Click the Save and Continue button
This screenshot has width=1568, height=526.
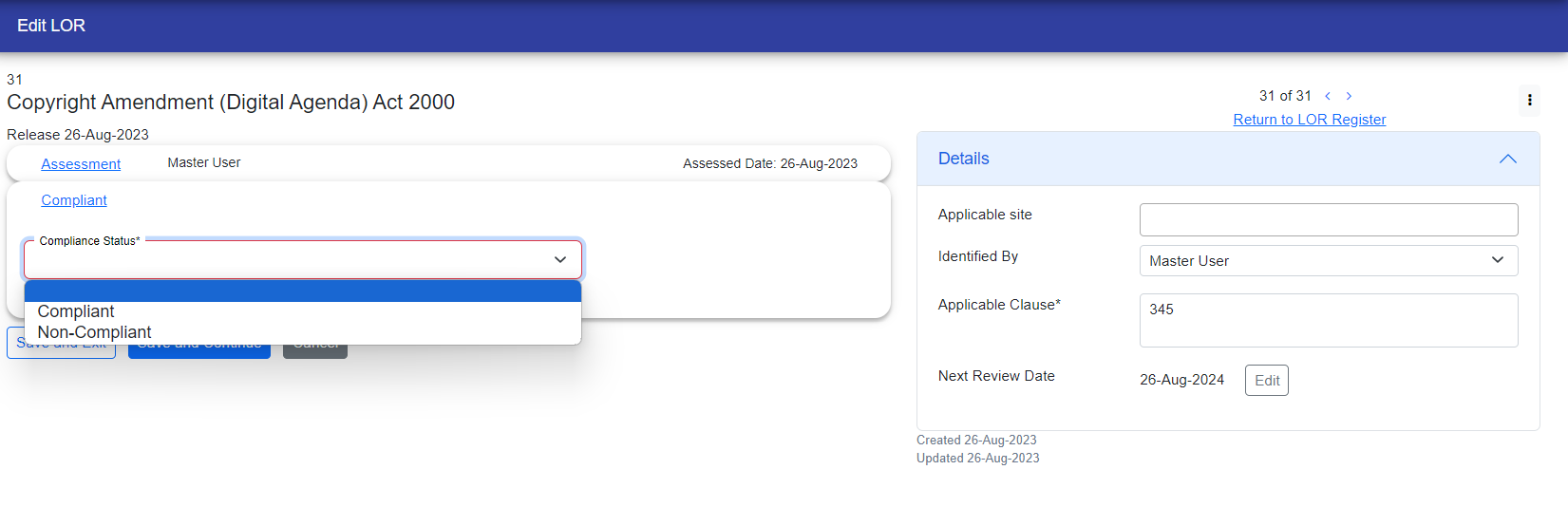pyautogui.click(x=199, y=351)
